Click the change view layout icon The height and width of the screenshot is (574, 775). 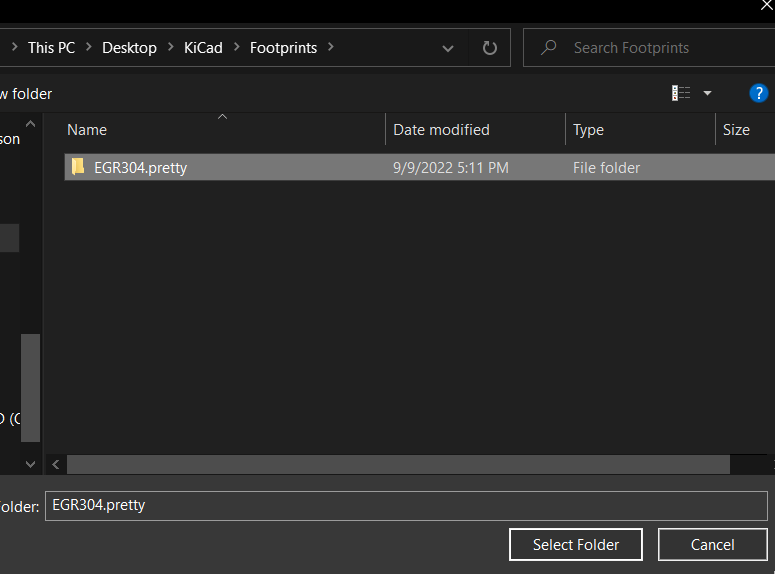click(x=681, y=93)
